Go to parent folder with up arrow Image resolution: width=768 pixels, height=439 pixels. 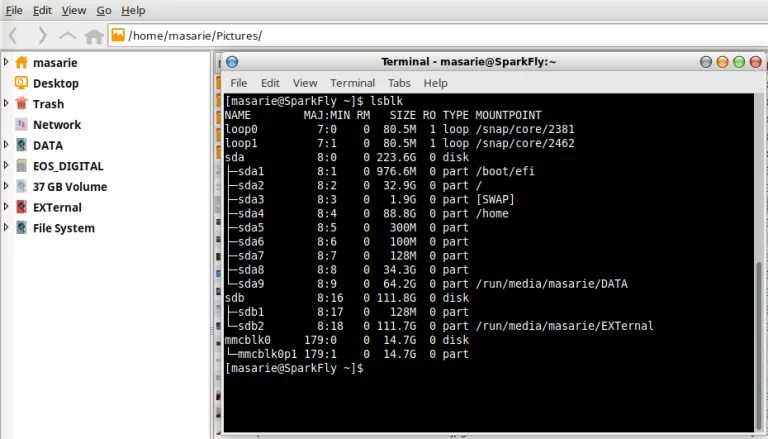coord(67,36)
